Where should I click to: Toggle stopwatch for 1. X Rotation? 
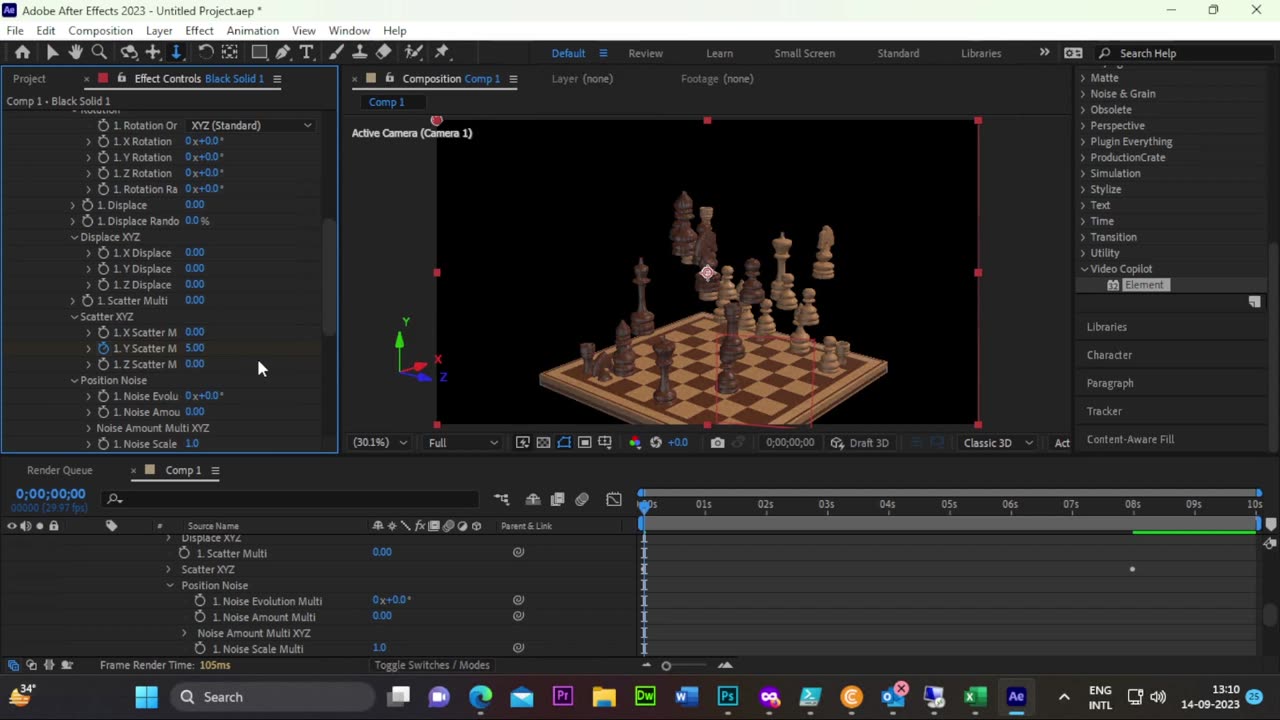pos(103,141)
